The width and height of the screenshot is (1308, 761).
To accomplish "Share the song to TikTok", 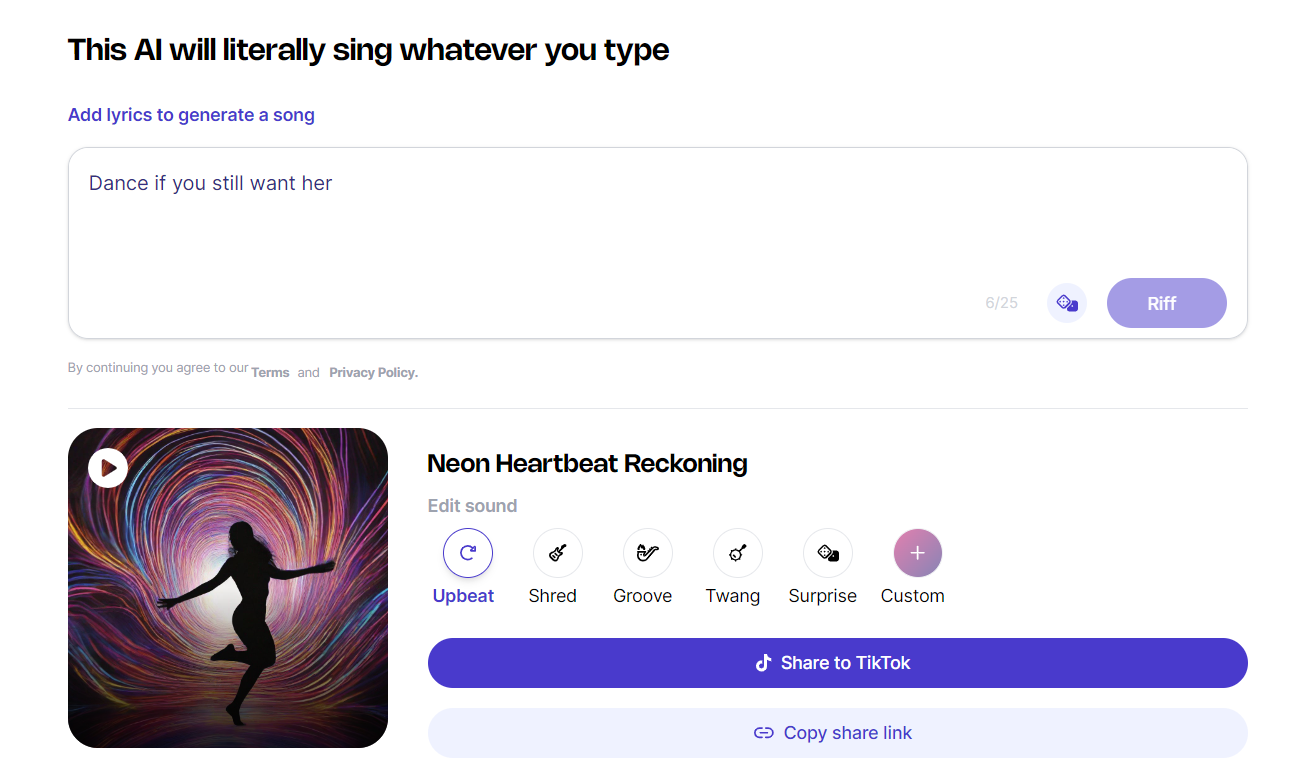I will click(837, 663).
